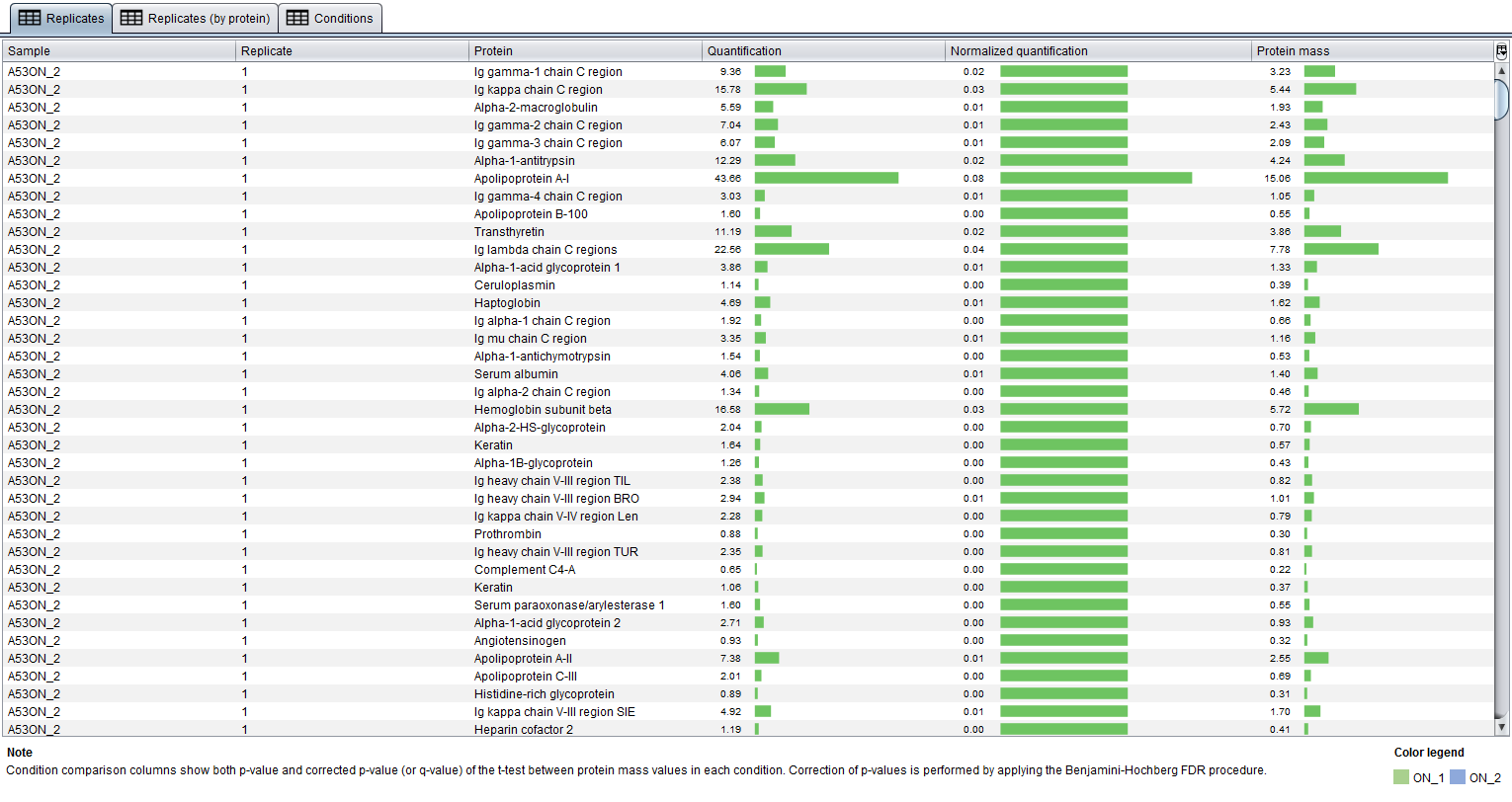
Task: Click the table icon on Conditions tab
Action: click(297, 18)
